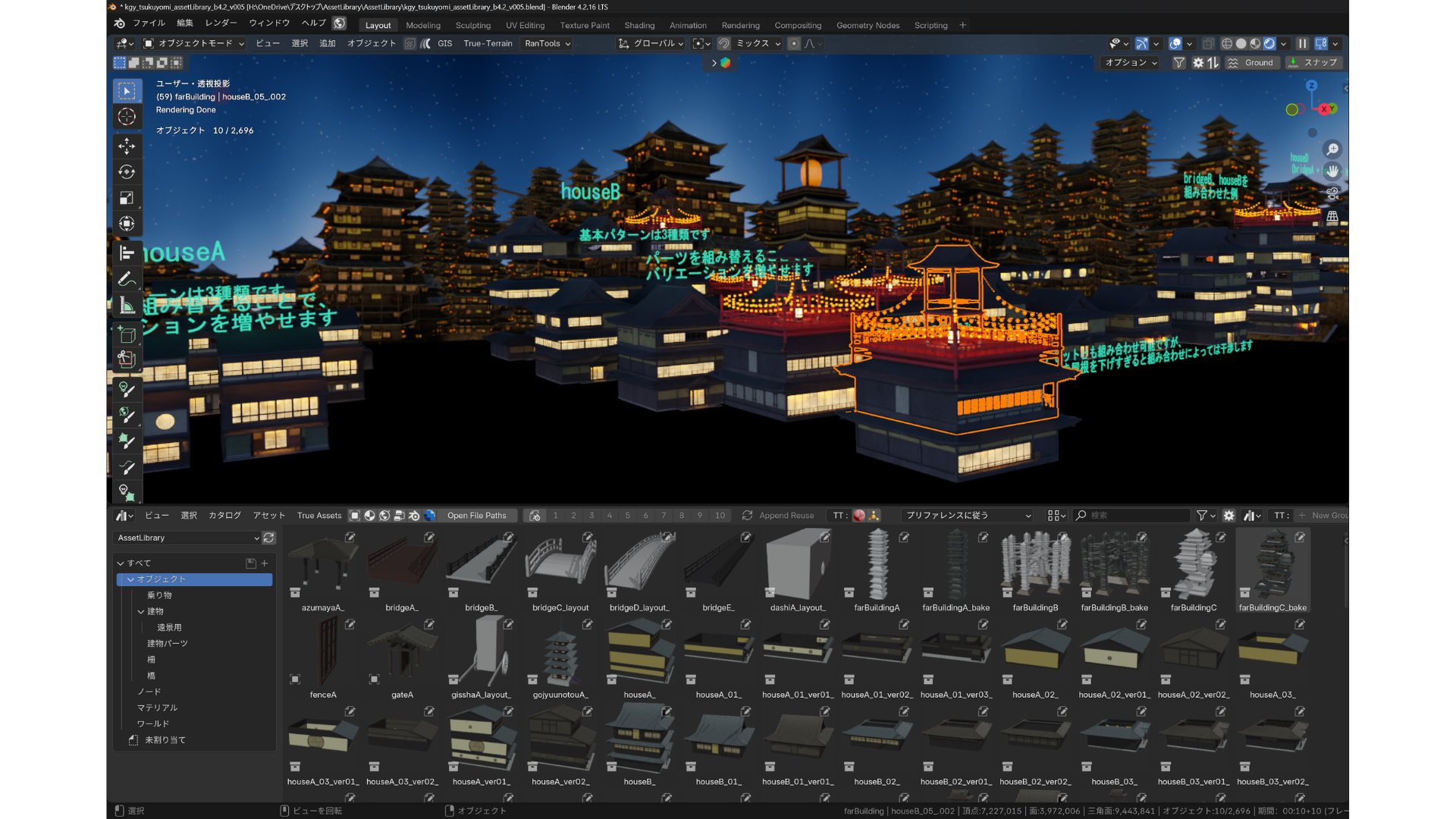Select the Scale tool
Viewport: 1456px width, 819px height.
point(127,198)
